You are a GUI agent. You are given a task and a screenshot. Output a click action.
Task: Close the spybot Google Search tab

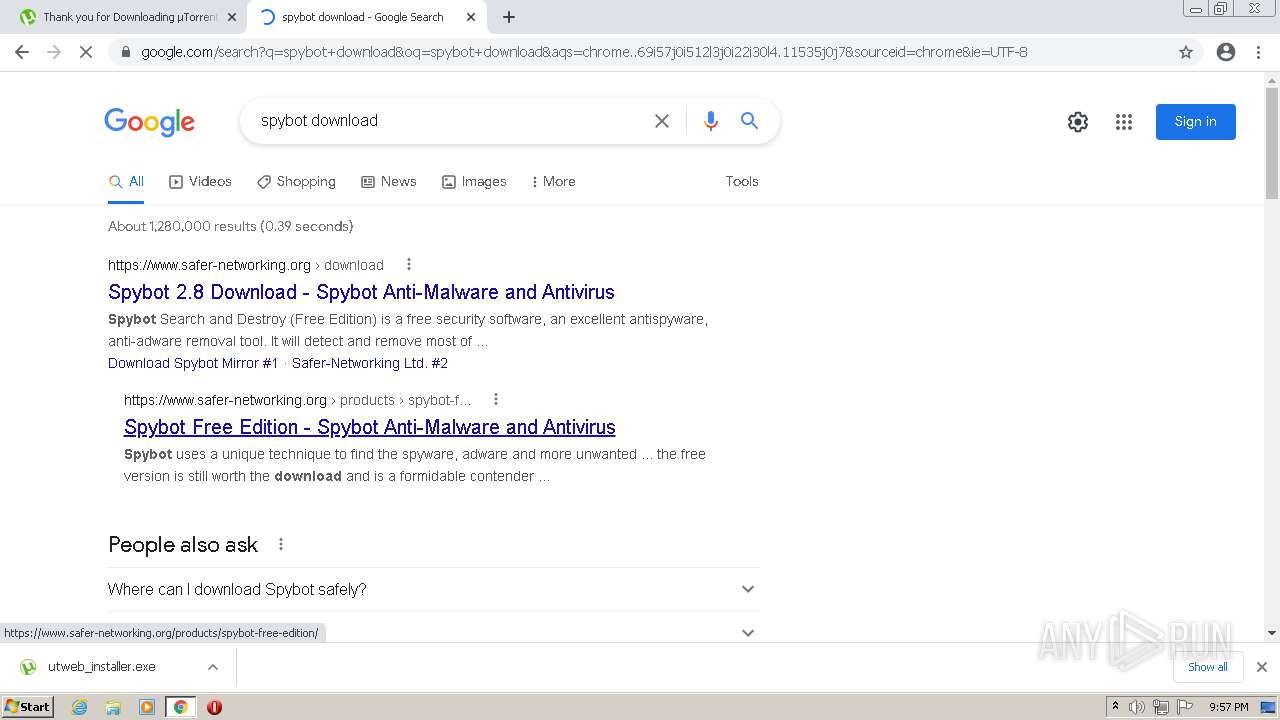(471, 17)
